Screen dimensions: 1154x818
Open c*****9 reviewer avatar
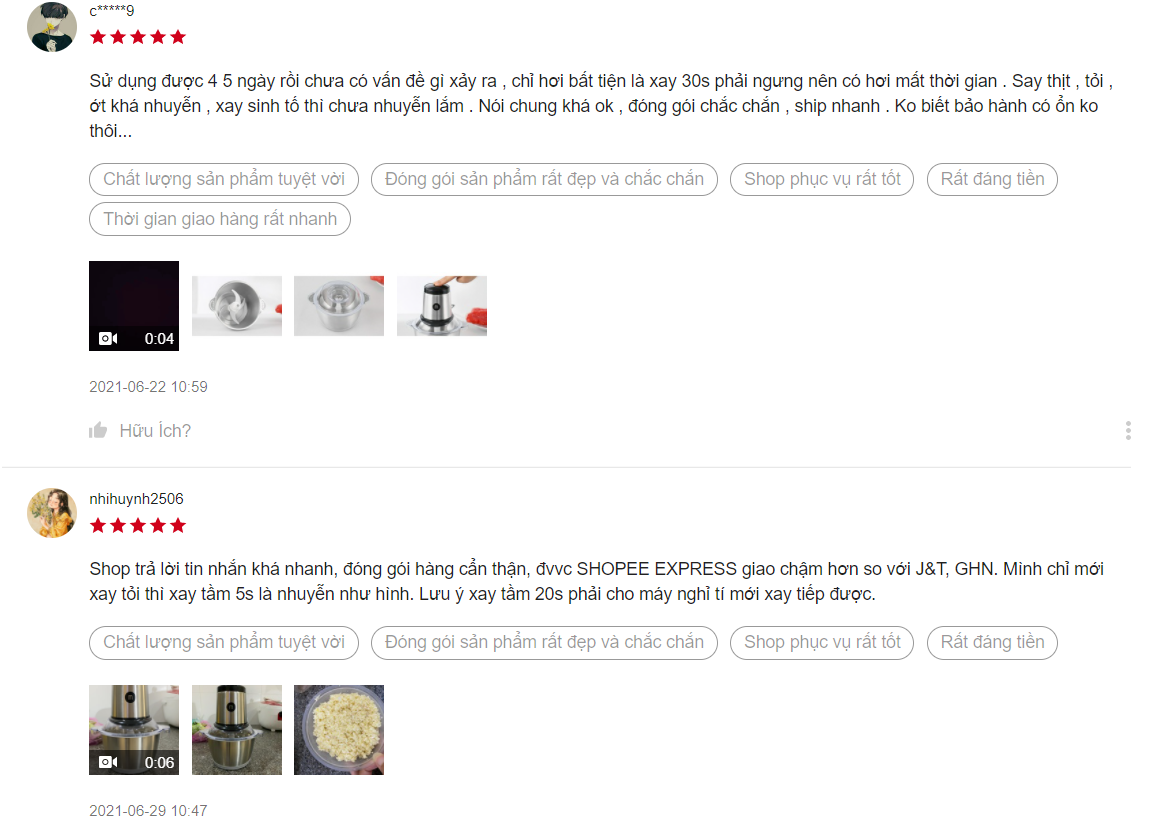click(x=52, y=27)
